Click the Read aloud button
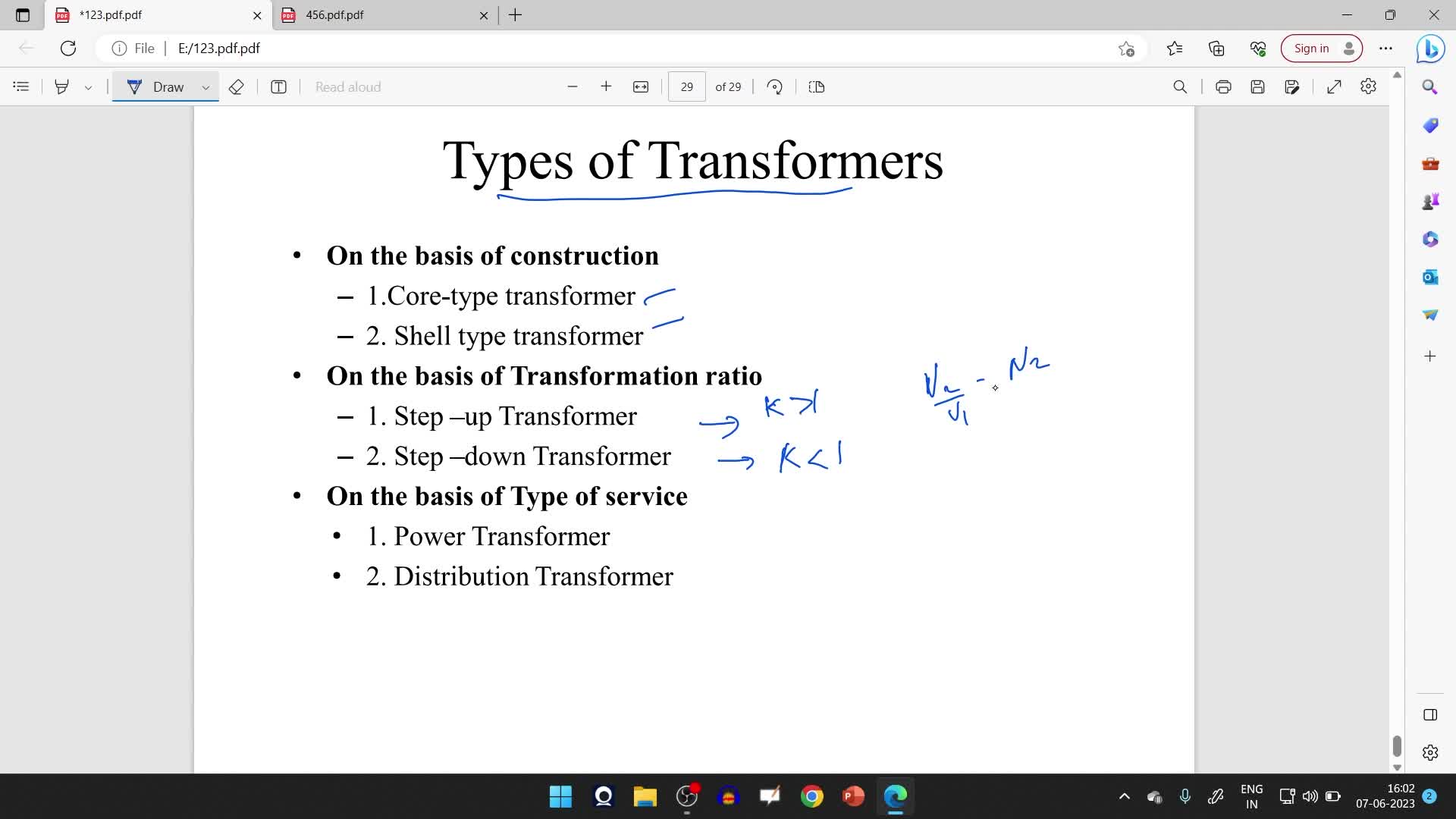Image resolution: width=1456 pixels, height=819 pixels. coord(348,87)
